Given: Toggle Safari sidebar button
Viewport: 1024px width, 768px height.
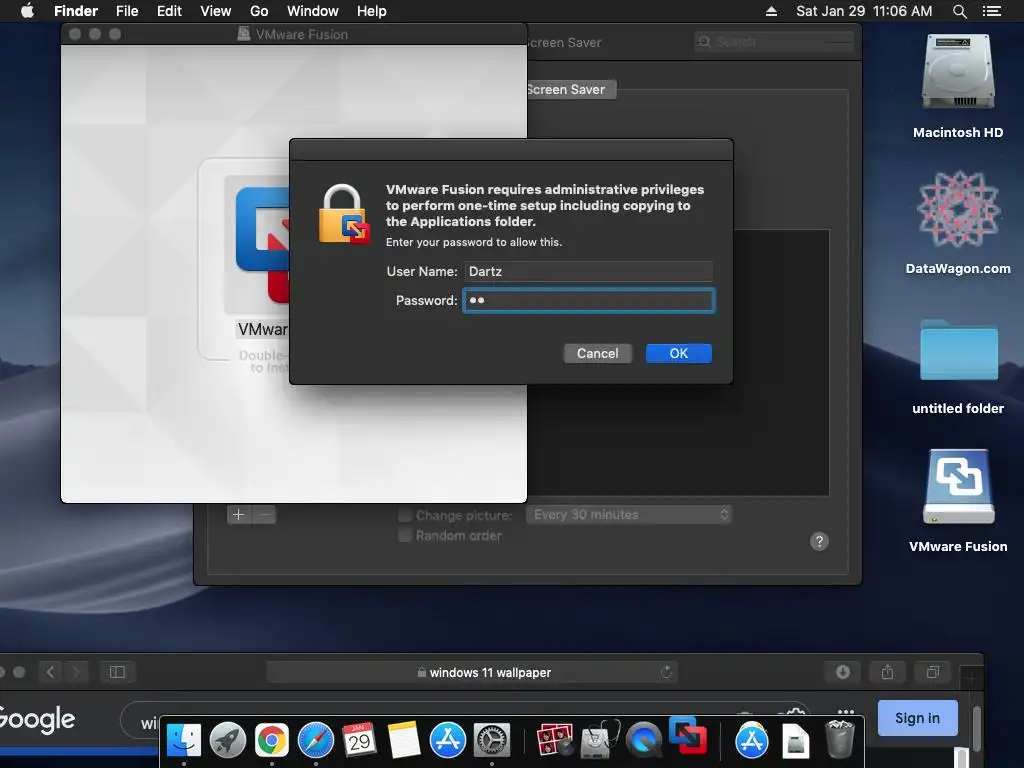Looking at the screenshot, I should click(118, 671).
